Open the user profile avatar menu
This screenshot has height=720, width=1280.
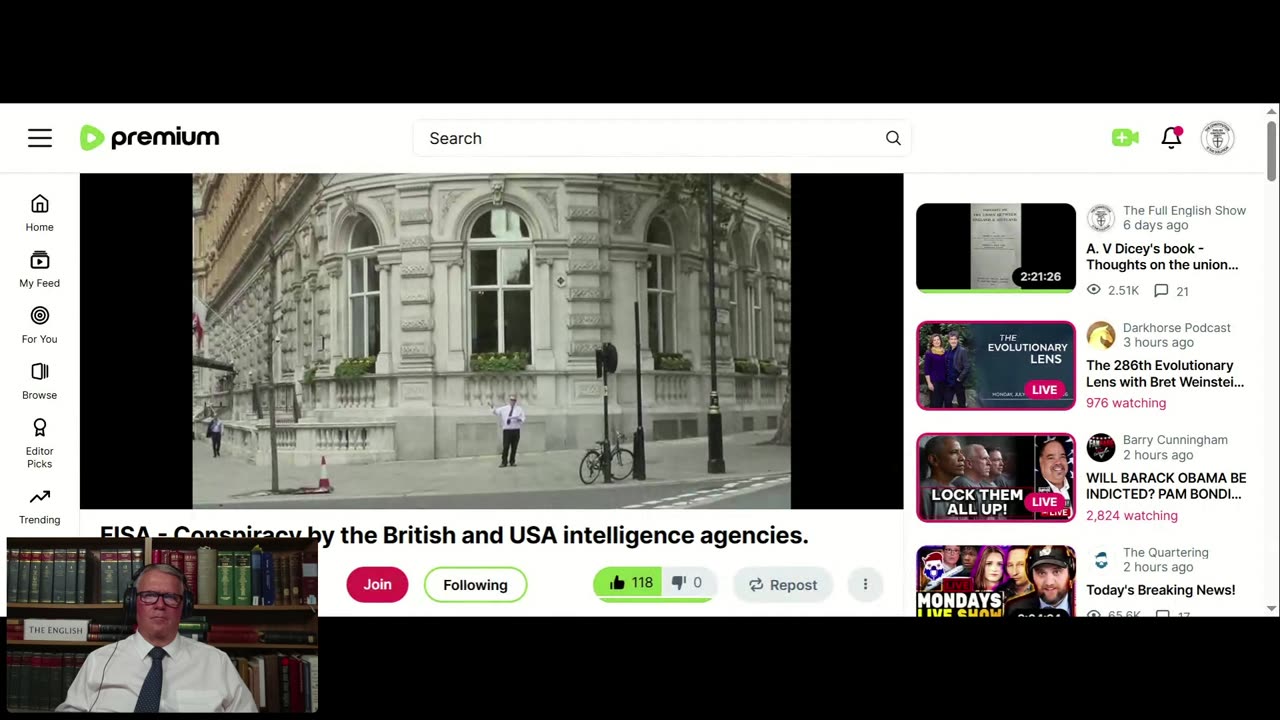(x=1217, y=138)
